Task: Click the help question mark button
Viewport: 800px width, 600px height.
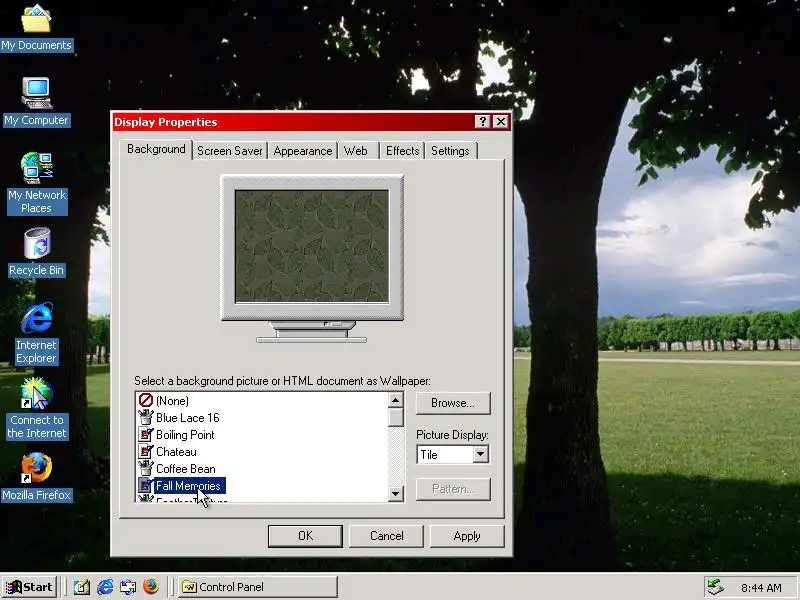Action: click(x=482, y=121)
